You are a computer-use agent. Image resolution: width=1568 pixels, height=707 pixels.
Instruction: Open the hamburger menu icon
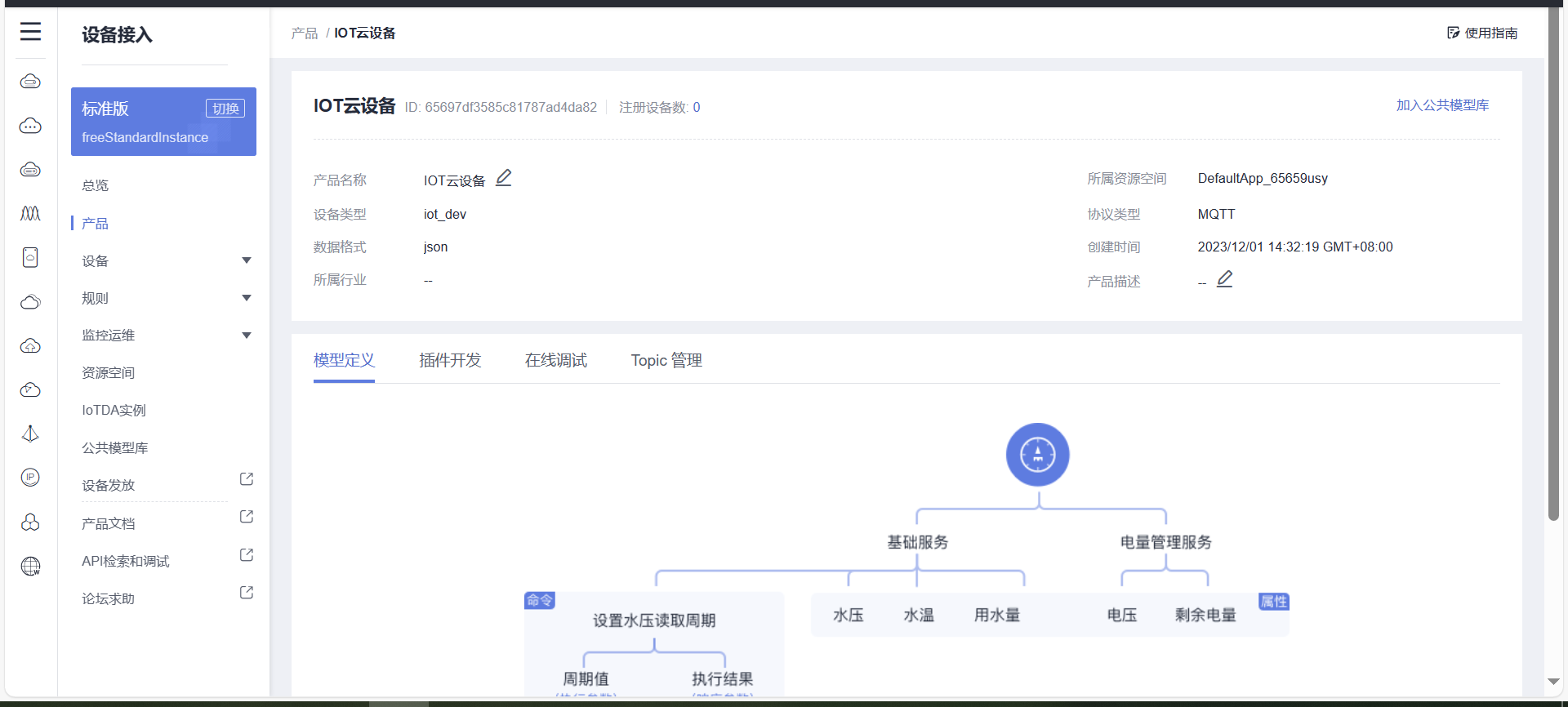pyautogui.click(x=30, y=32)
